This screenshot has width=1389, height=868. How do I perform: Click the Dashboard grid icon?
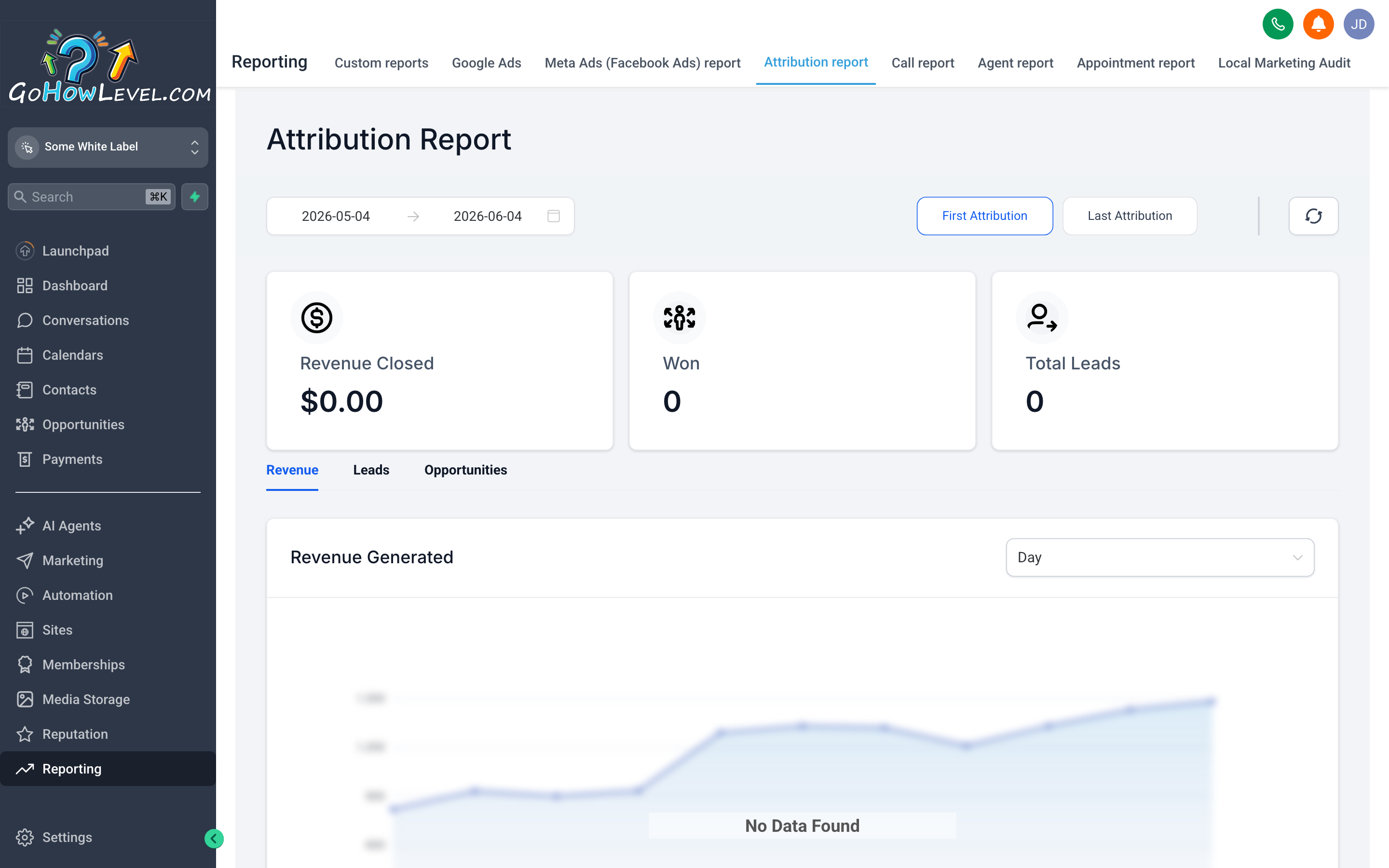(x=25, y=285)
